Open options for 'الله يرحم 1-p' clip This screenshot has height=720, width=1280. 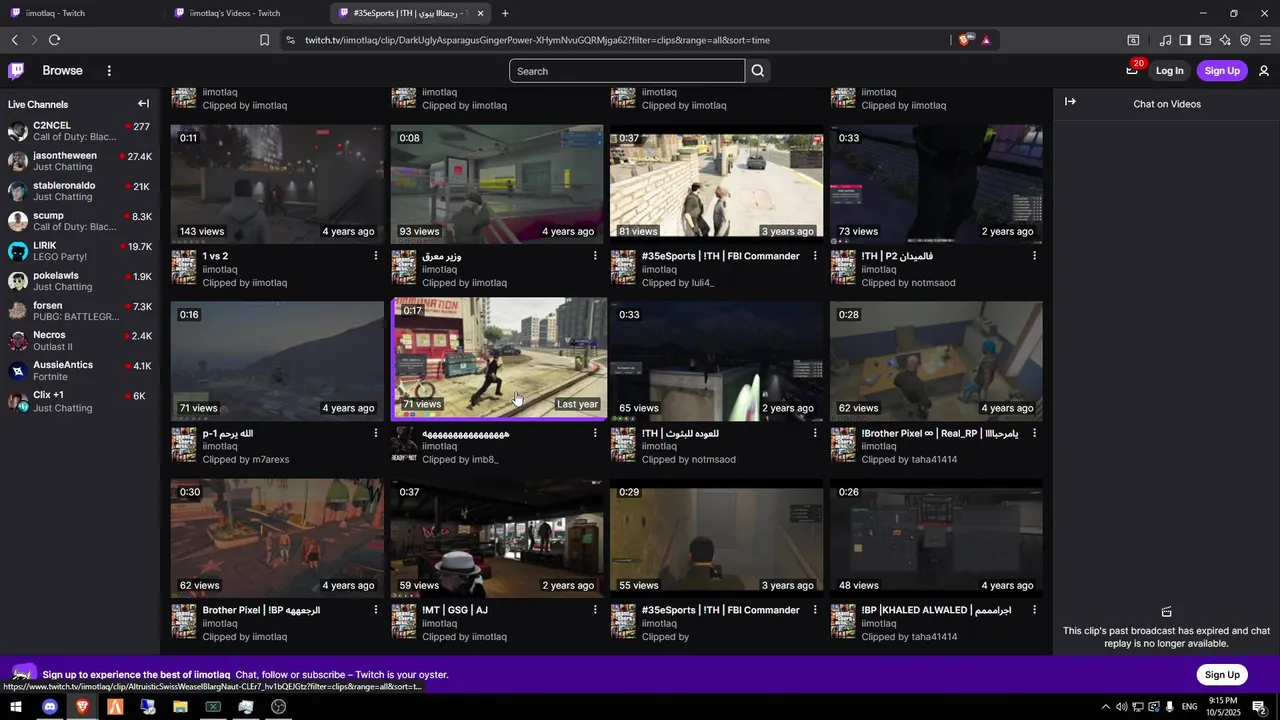coord(376,433)
